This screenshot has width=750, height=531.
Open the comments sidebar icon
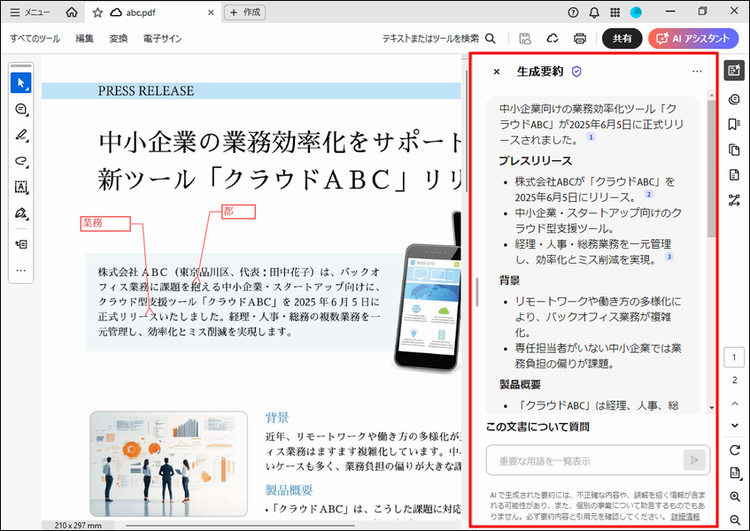click(x=734, y=100)
